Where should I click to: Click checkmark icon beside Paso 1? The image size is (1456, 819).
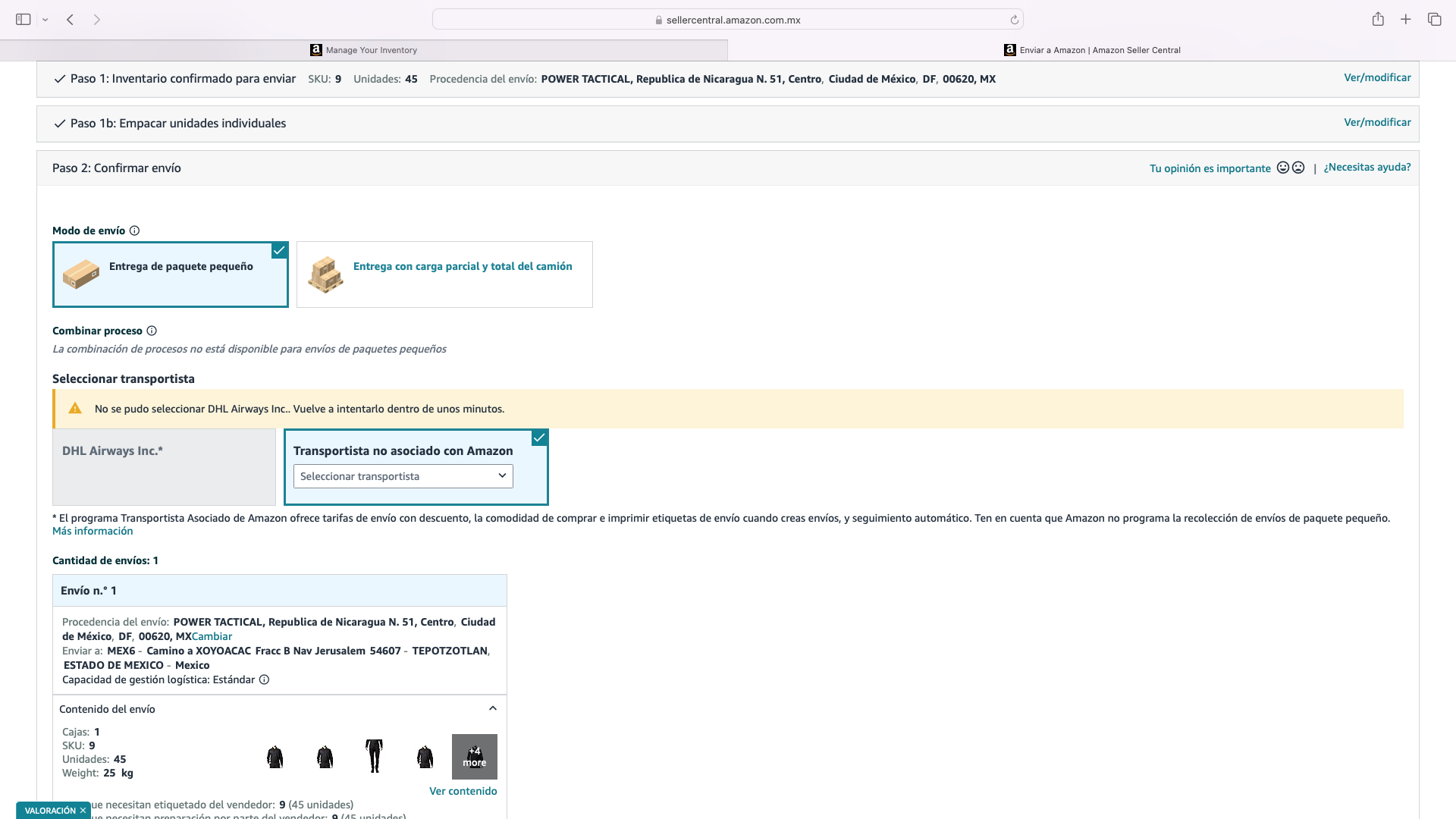click(x=60, y=79)
